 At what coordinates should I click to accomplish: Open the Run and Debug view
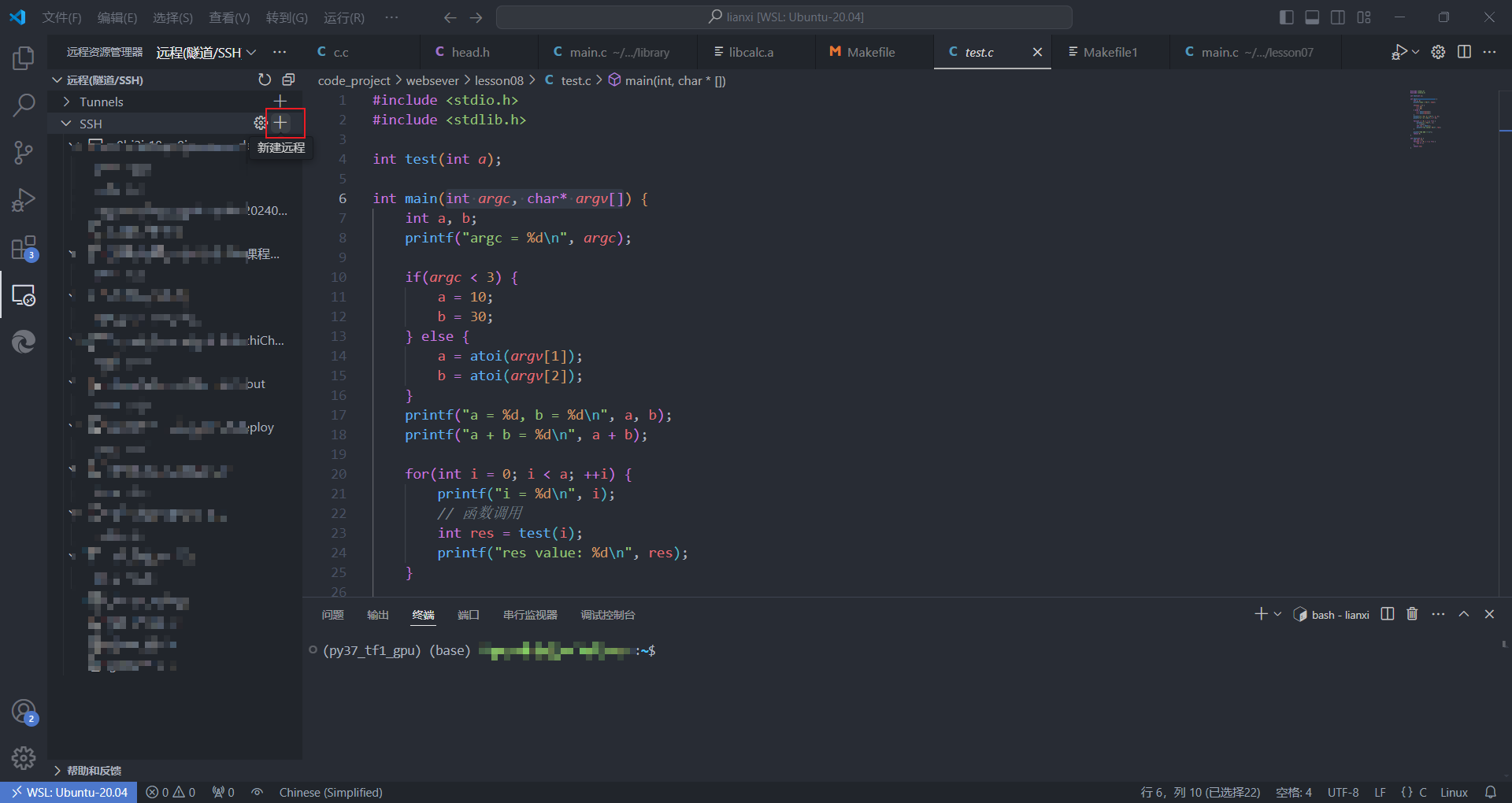pyautogui.click(x=24, y=200)
